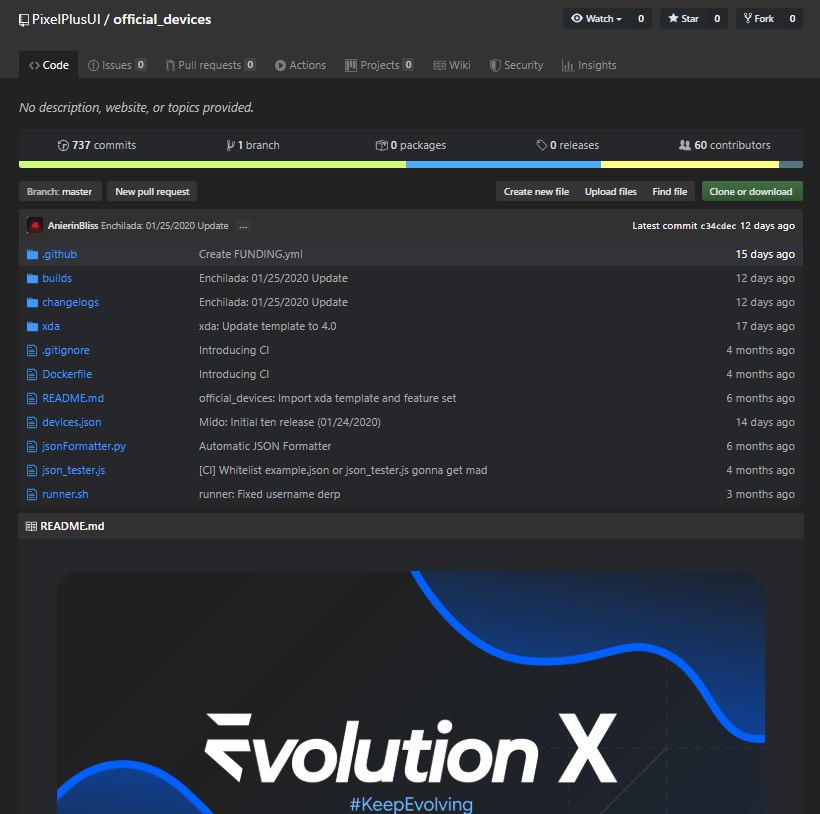Image resolution: width=820 pixels, height=814 pixels.
Task: Open latest commit hash c34cdec
Action: pos(718,226)
